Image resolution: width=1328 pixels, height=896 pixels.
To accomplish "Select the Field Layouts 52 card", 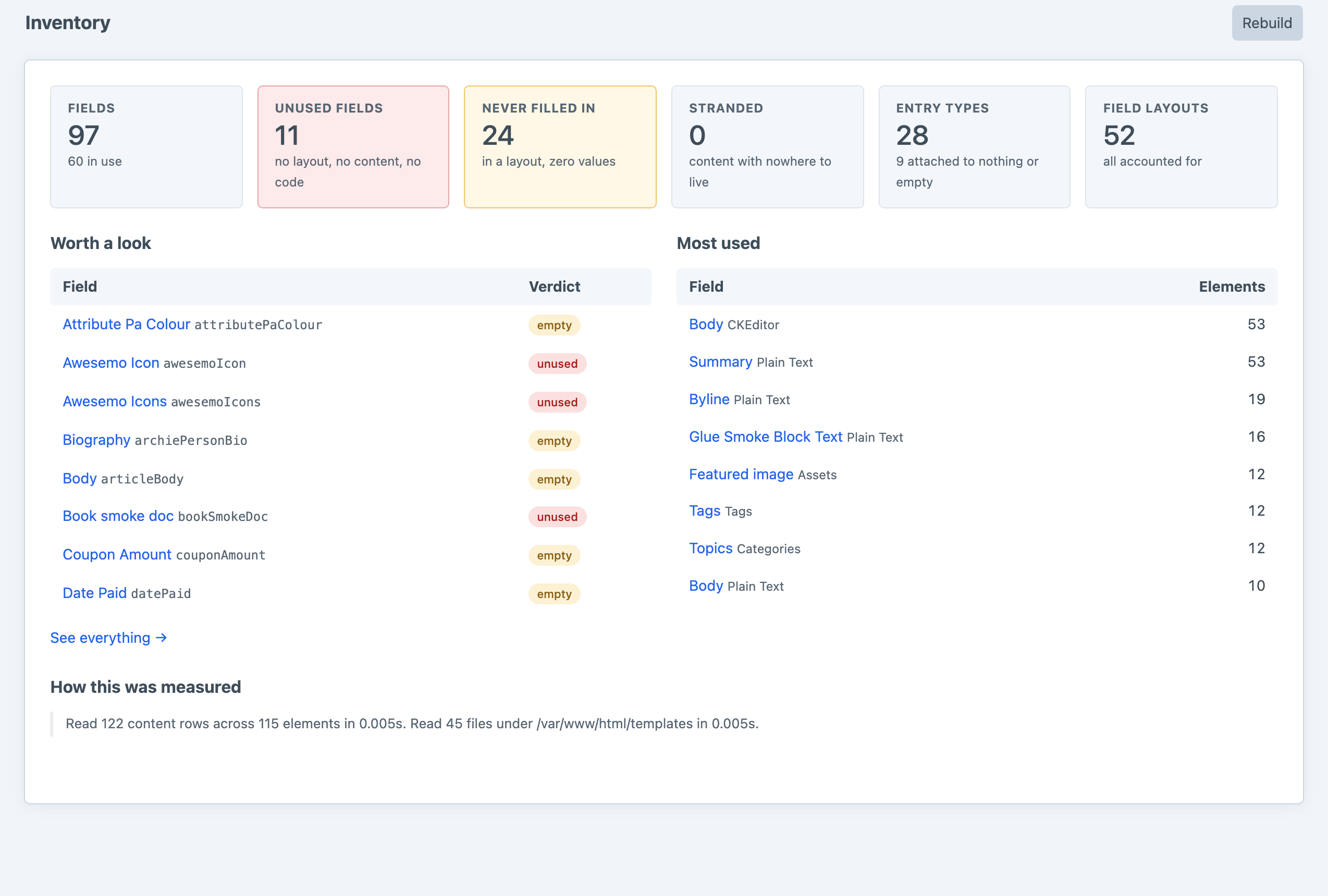I will [1181, 147].
